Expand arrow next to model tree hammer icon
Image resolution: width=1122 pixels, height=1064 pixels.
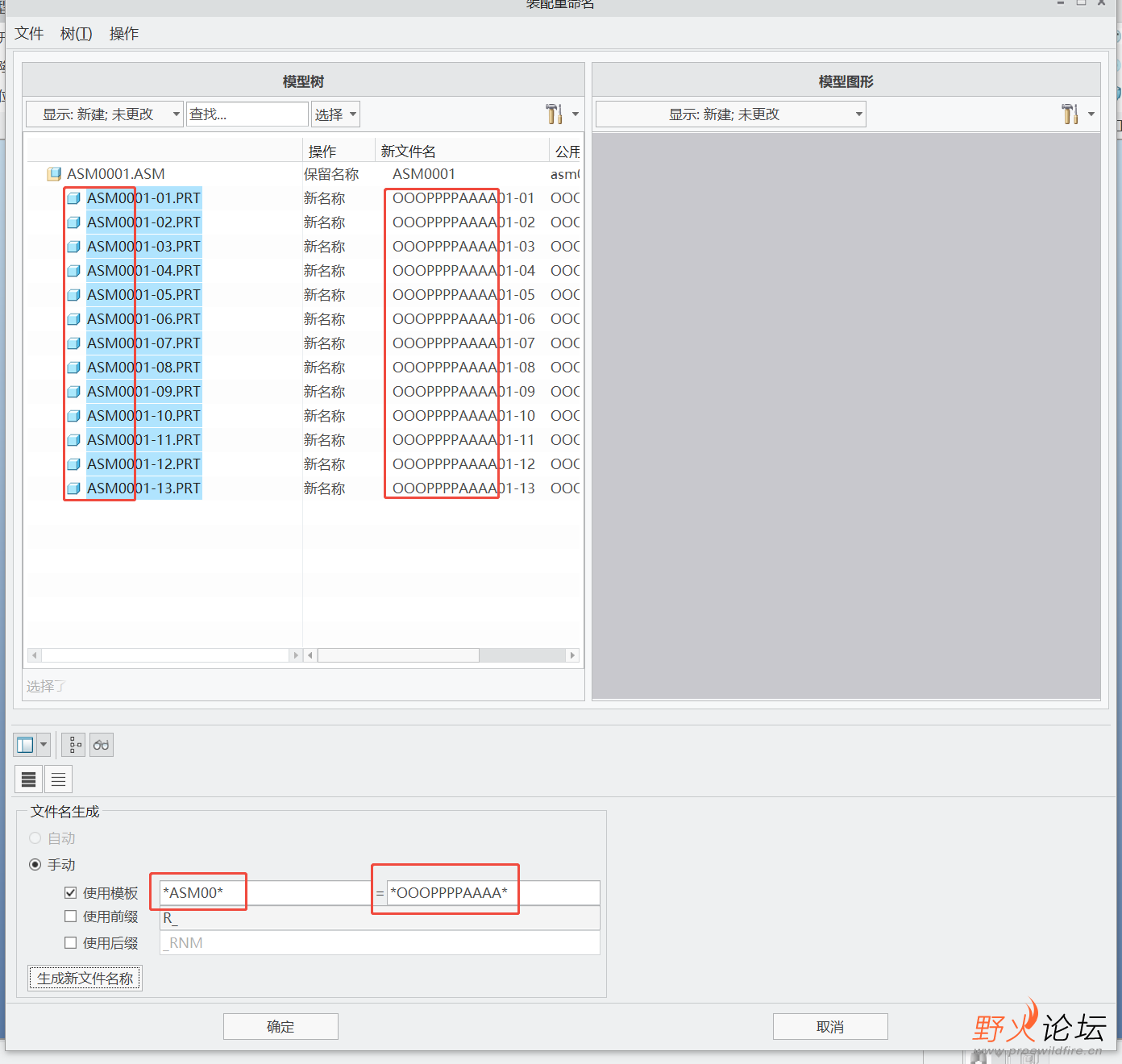tap(575, 114)
